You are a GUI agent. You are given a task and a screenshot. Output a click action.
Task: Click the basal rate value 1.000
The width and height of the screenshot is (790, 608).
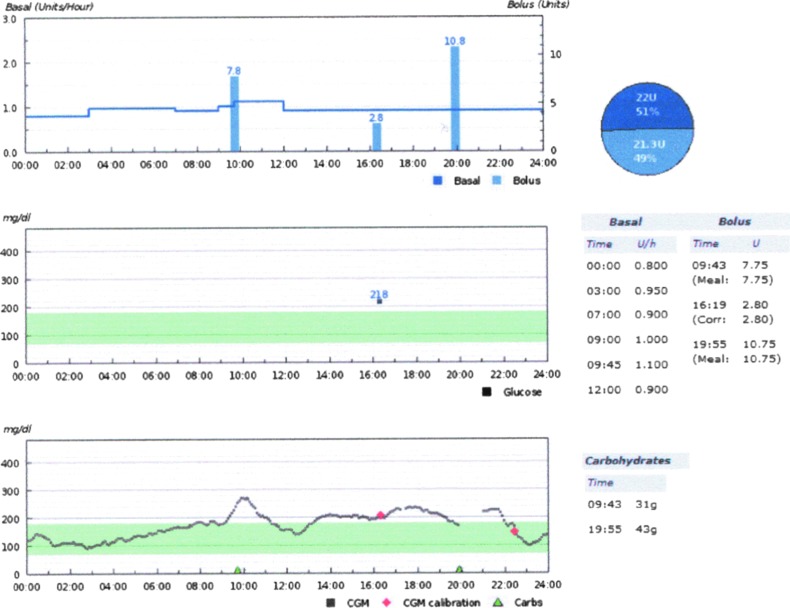[651, 340]
